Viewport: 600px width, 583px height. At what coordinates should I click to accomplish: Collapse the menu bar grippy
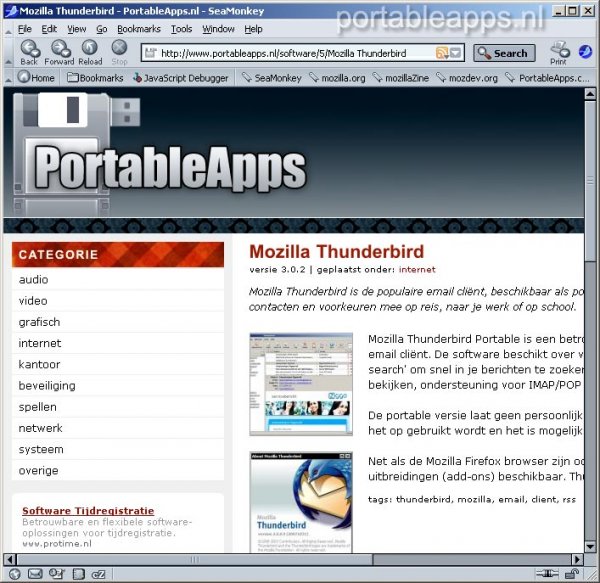pyautogui.click(x=8, y=29)
